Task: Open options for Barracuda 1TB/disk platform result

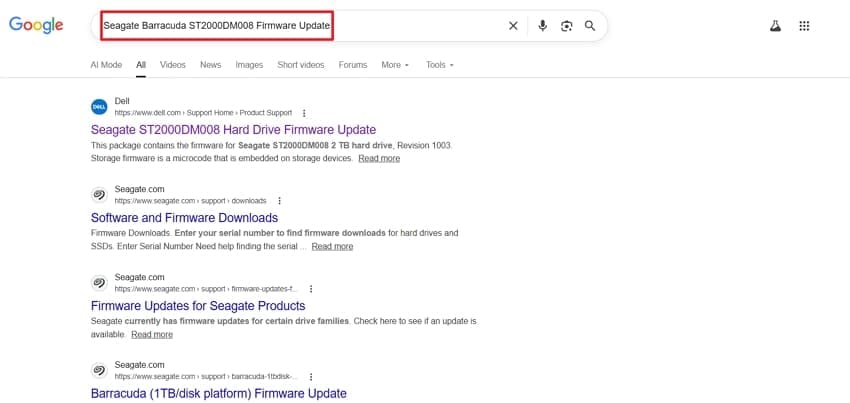Action: [311, 377]
